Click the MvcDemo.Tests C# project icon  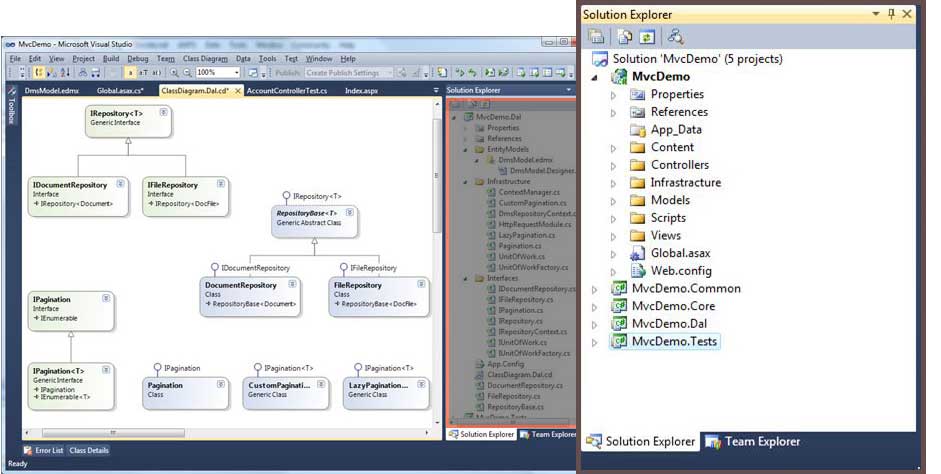(x=619, y=341)
